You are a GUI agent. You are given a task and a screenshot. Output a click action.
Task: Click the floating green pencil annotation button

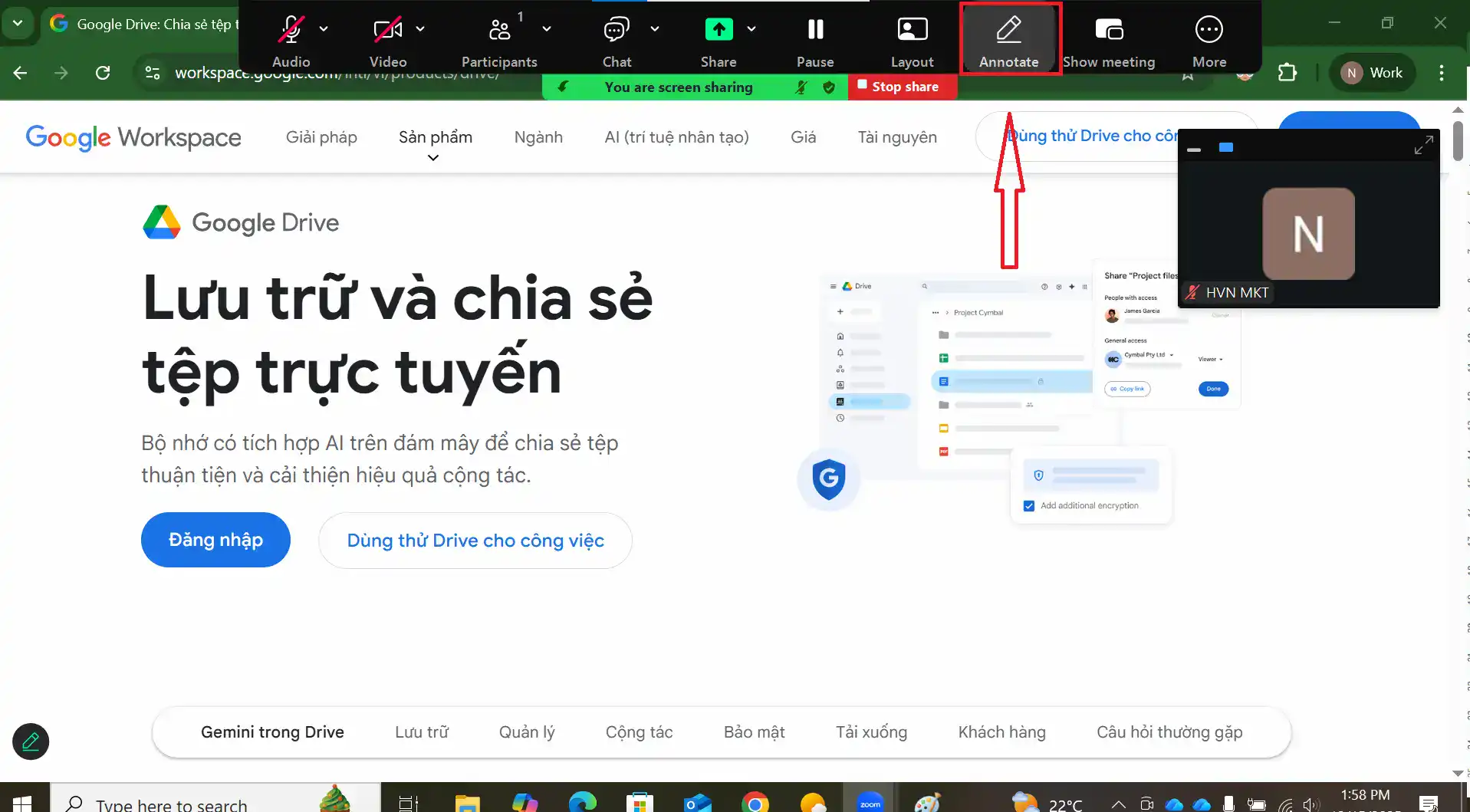[x=31, y=741]
